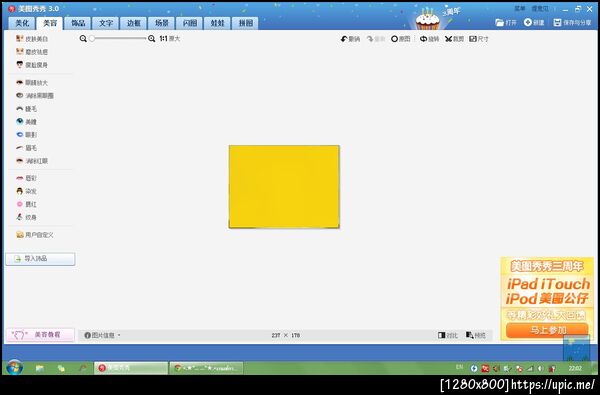
Task: Switch to the 闪图 tab
Action: tap(189, 23)
